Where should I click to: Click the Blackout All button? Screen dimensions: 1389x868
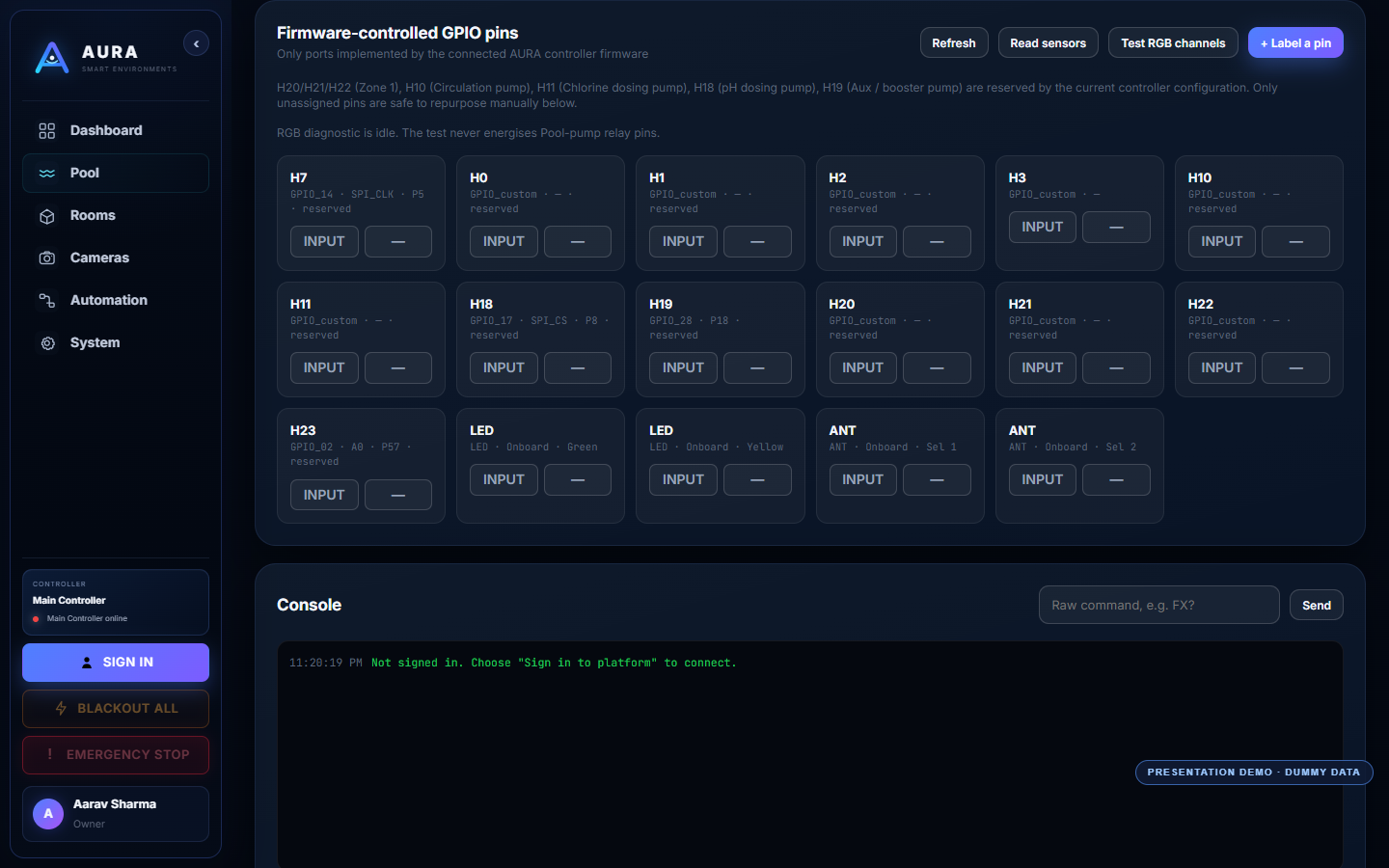pos(116,709)
